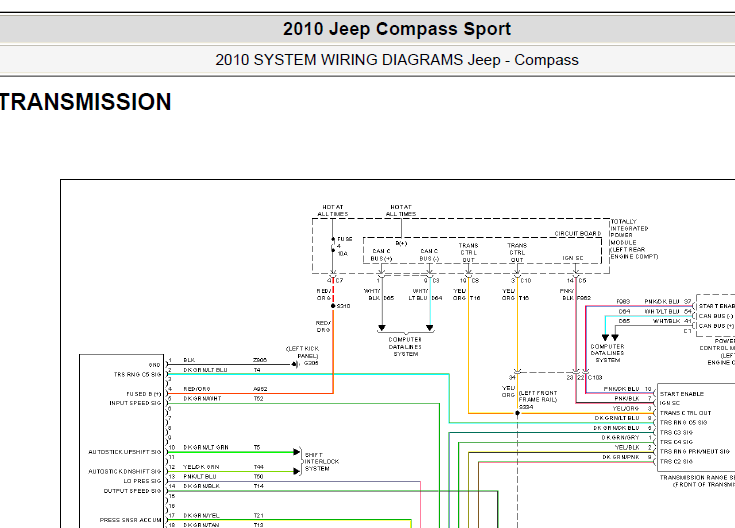Click '2010 SYSTEM WIRING DIAGRAMS Jeep - Compass' subtitle
Viewport: 735px width, 528px height.
pos(397,60)
